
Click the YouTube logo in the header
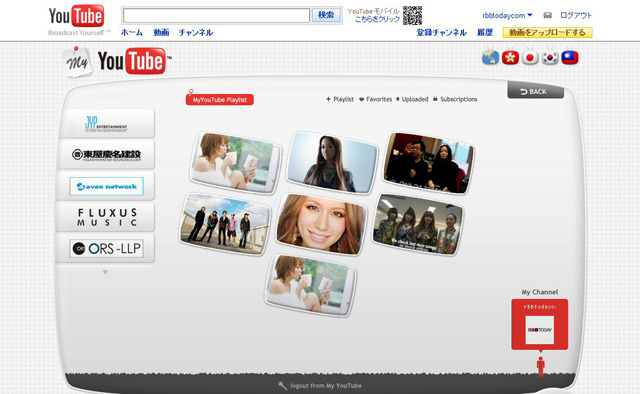coord(76,16)
